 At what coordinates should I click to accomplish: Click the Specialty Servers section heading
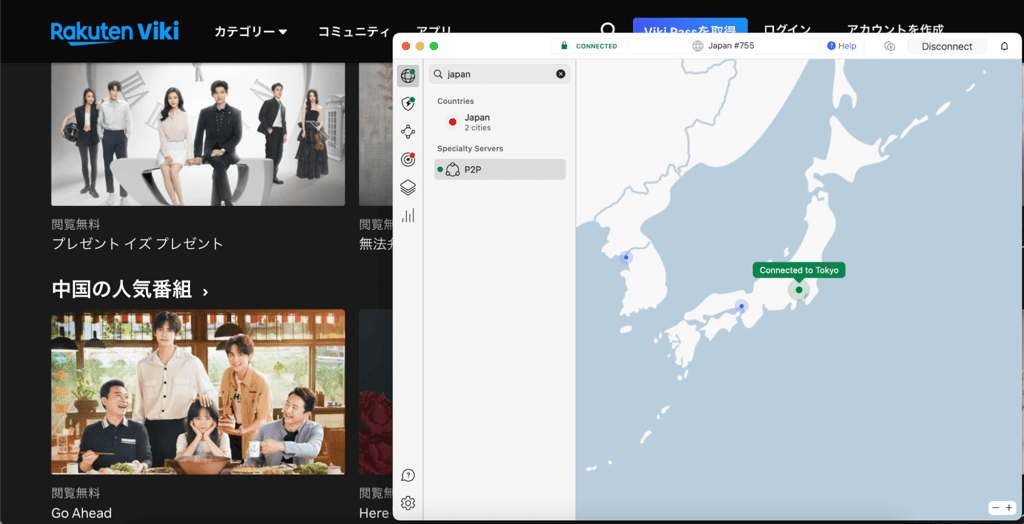click(470, 149)
